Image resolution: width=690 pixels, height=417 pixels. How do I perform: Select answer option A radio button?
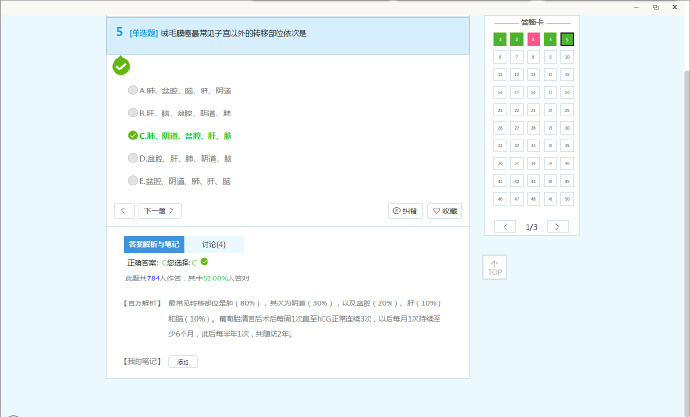pos(133,90)
